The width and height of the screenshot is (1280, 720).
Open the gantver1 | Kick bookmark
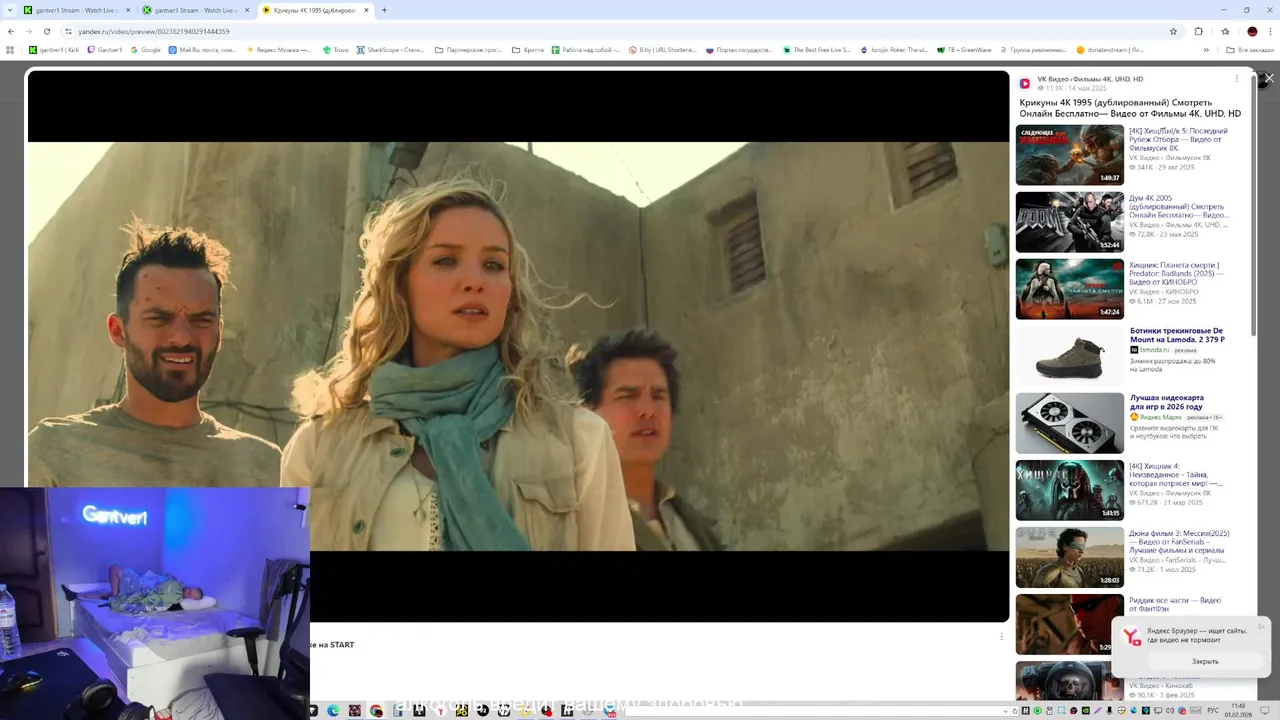(x=54, y=49)
